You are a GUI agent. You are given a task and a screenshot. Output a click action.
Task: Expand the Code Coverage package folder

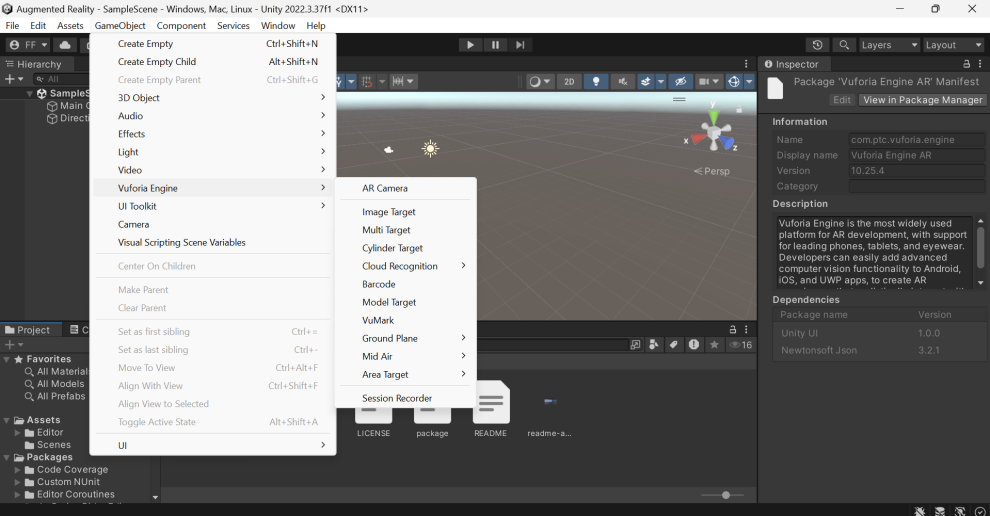18,470
